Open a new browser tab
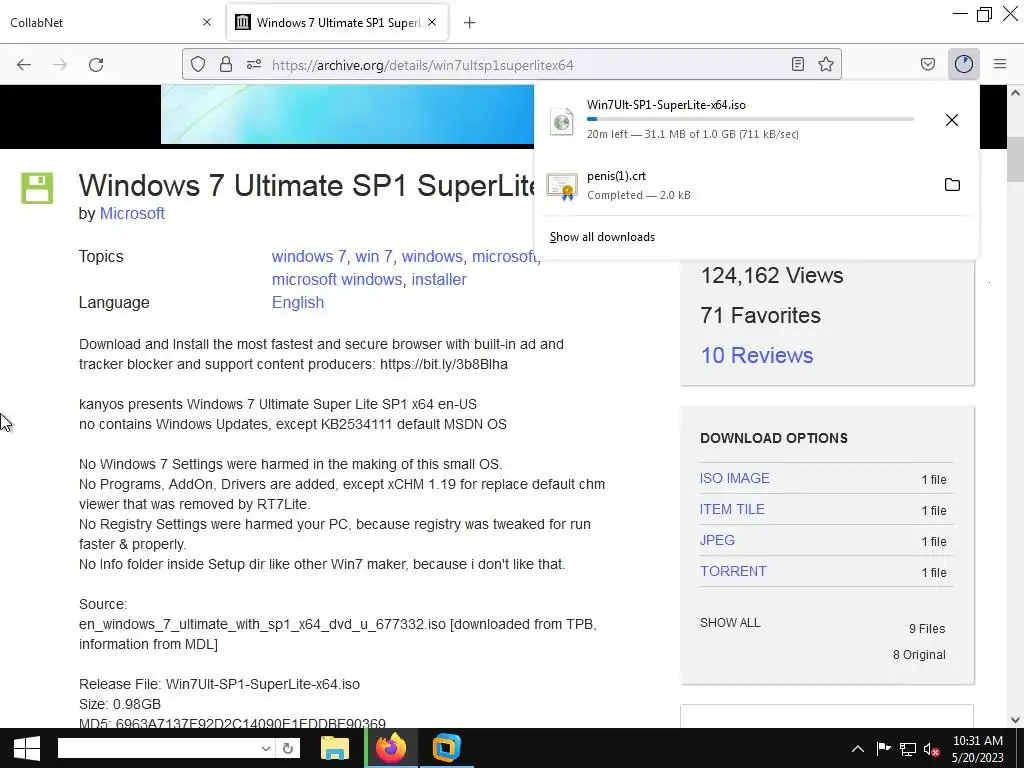This screenshot has height=768, width=1024. coord(470,23)
